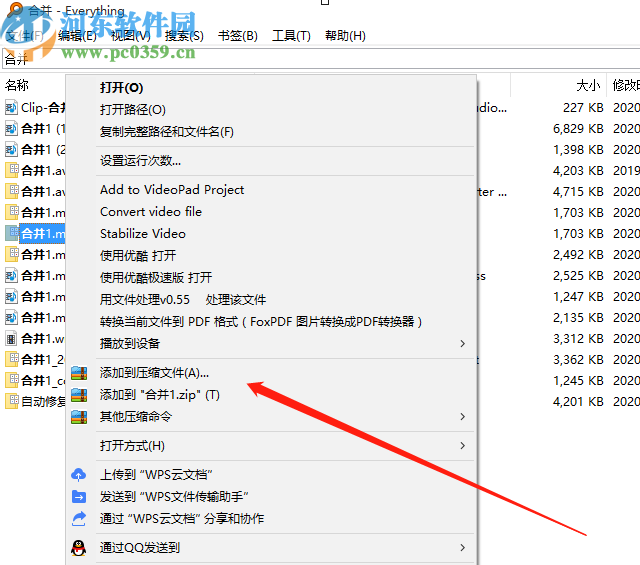This screenshot has height=565, width=640.
Task: Select 发送到 "WPS文件传输助手" entry
Action: (x=174, y=497)
